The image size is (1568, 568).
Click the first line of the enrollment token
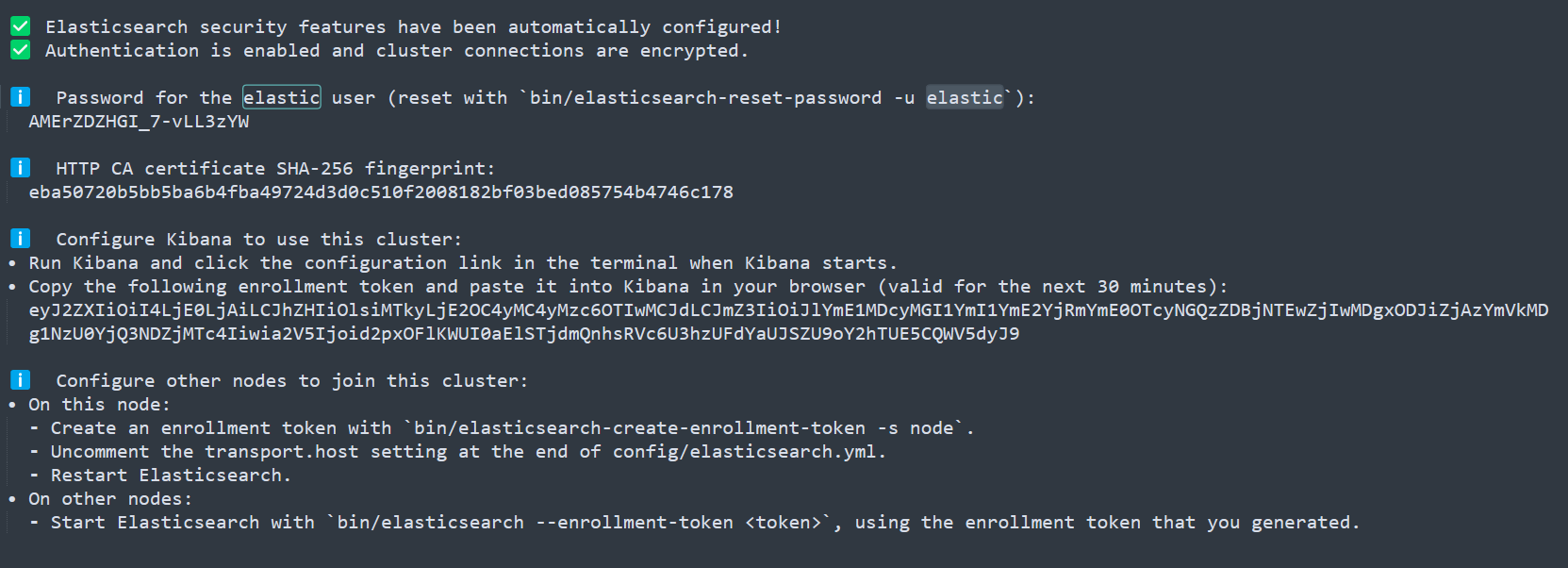(788, 310)
